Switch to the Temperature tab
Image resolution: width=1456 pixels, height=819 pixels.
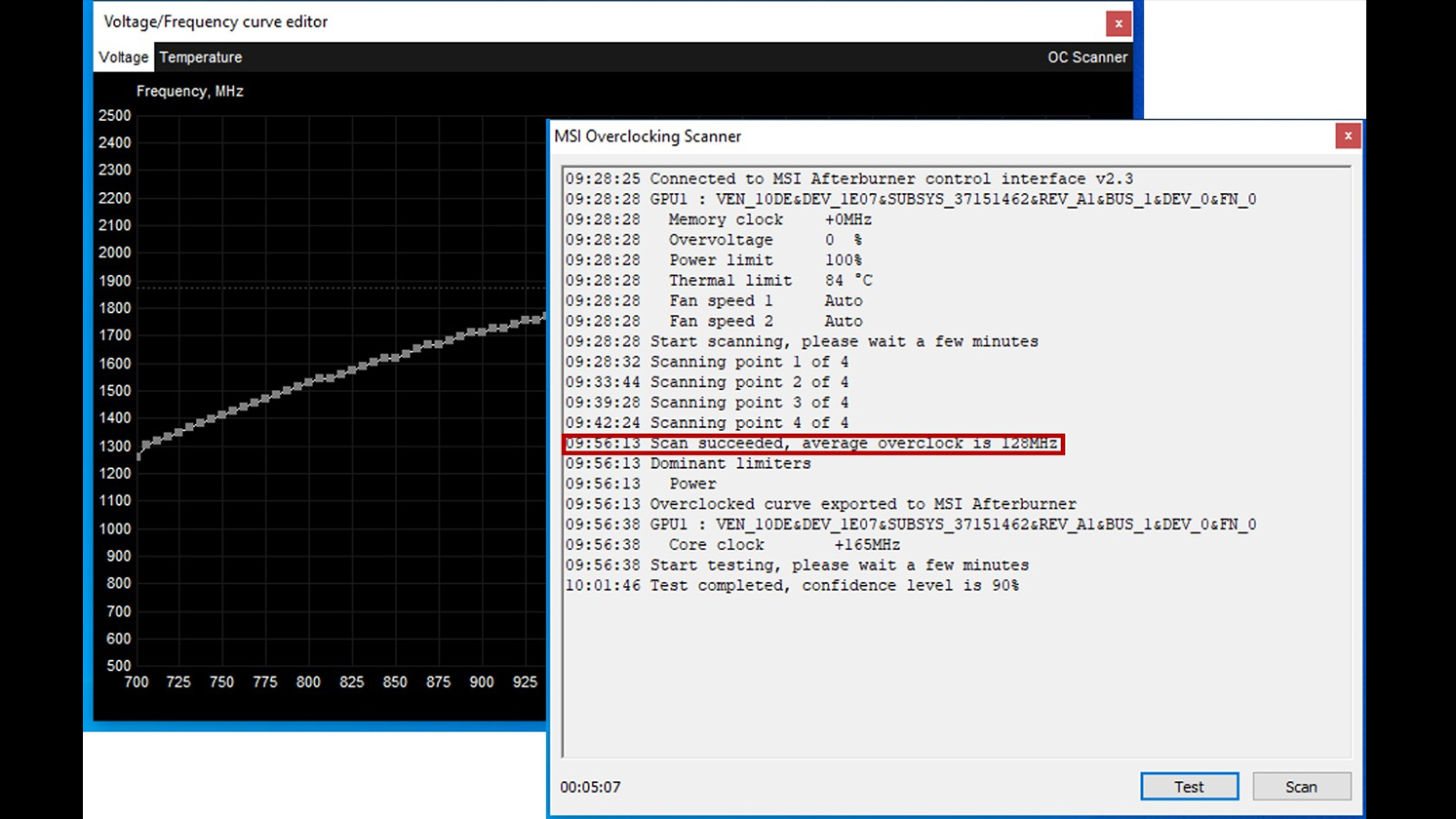200,58
